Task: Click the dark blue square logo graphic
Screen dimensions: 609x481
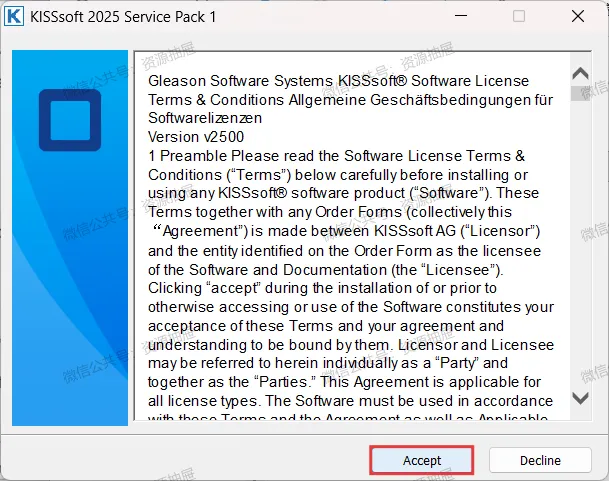Action: 70,120
